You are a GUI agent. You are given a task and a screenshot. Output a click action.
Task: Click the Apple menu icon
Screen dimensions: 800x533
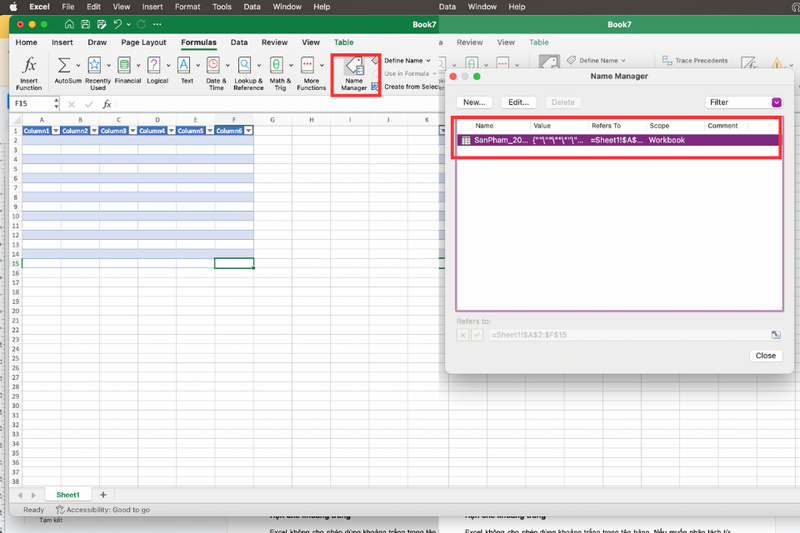point(14,7)
